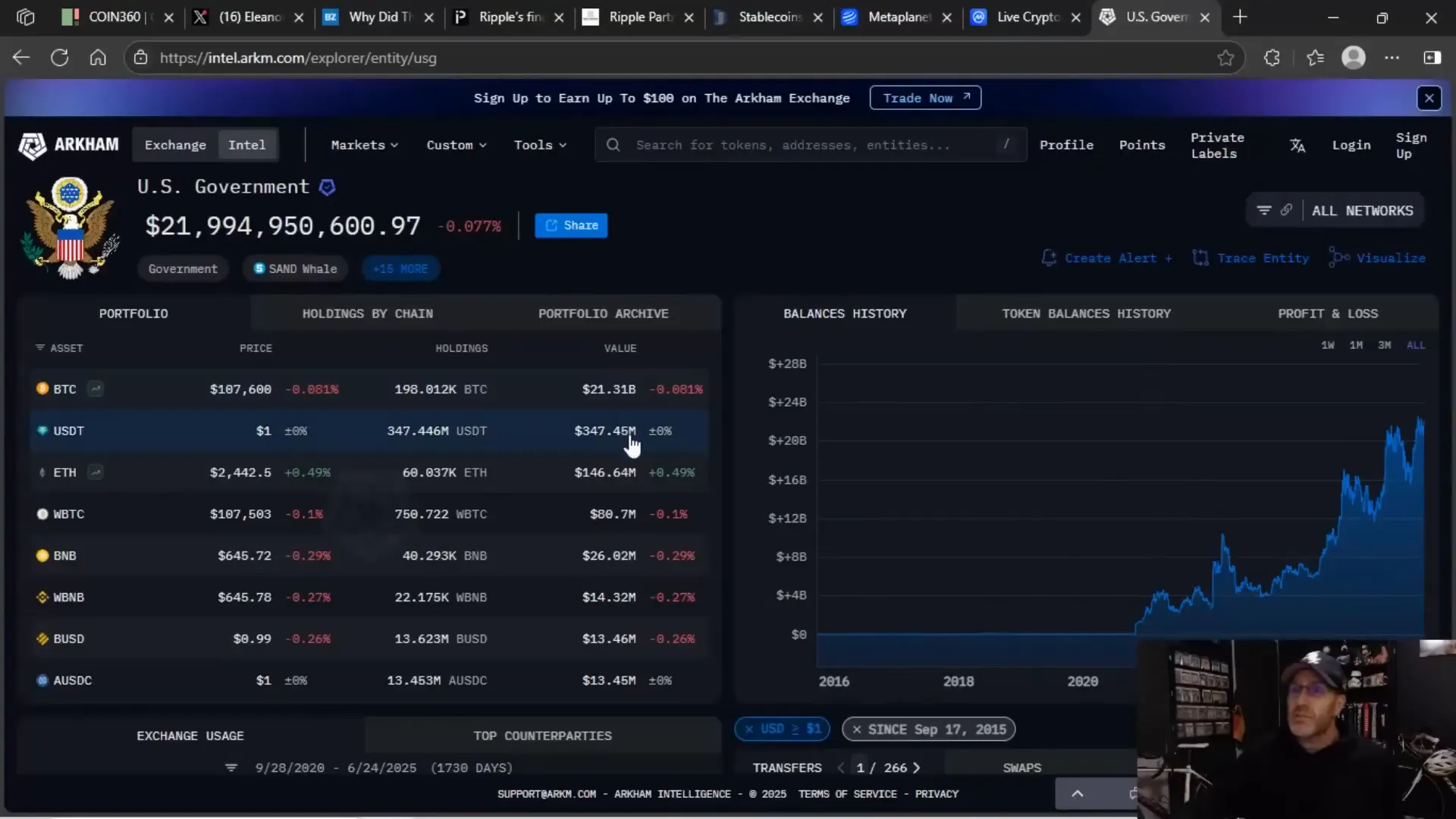The width and height of the screenshot is (1456, 819).
Task: Open the HOLDINGS BY CHAIN tab
Action: (x=368, y=313)
